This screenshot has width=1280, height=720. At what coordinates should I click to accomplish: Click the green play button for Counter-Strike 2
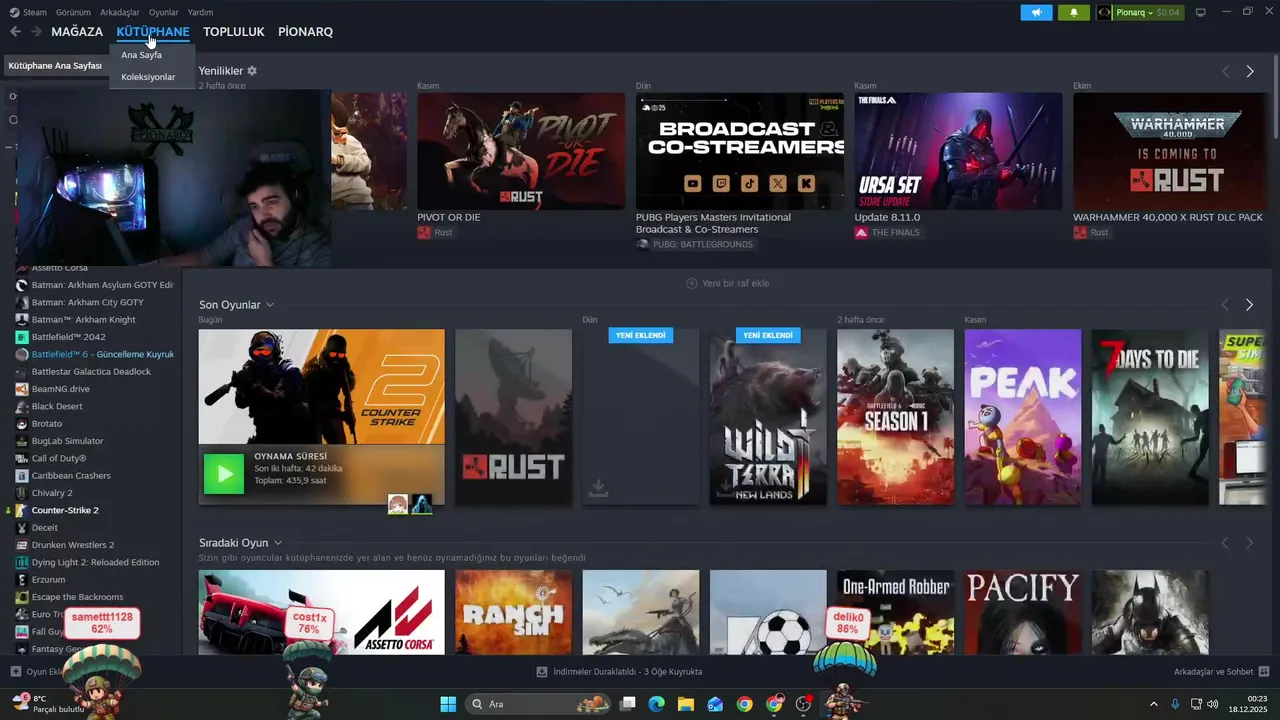pos(224,474)
